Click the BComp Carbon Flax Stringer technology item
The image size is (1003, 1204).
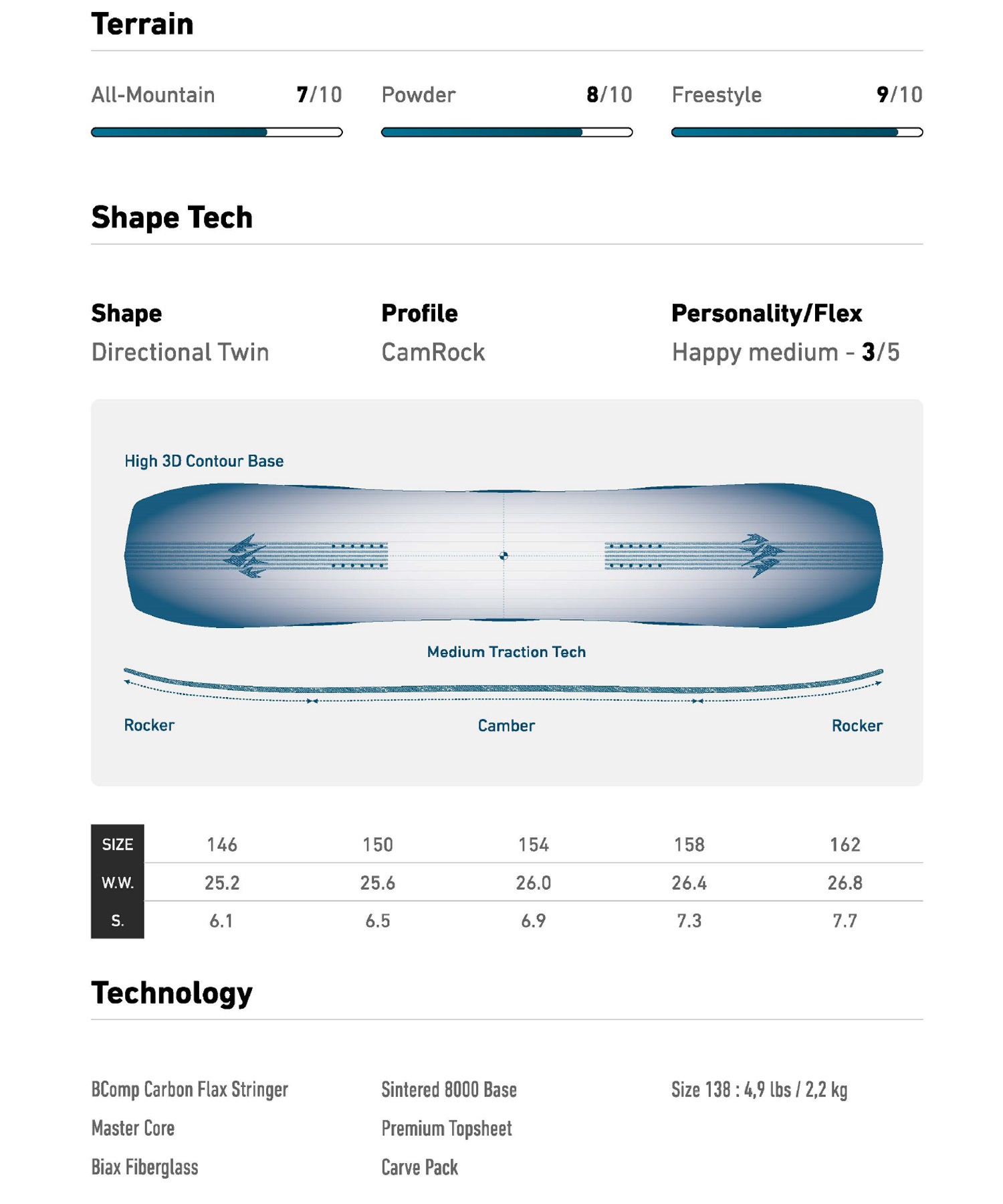pos(190,1090)
